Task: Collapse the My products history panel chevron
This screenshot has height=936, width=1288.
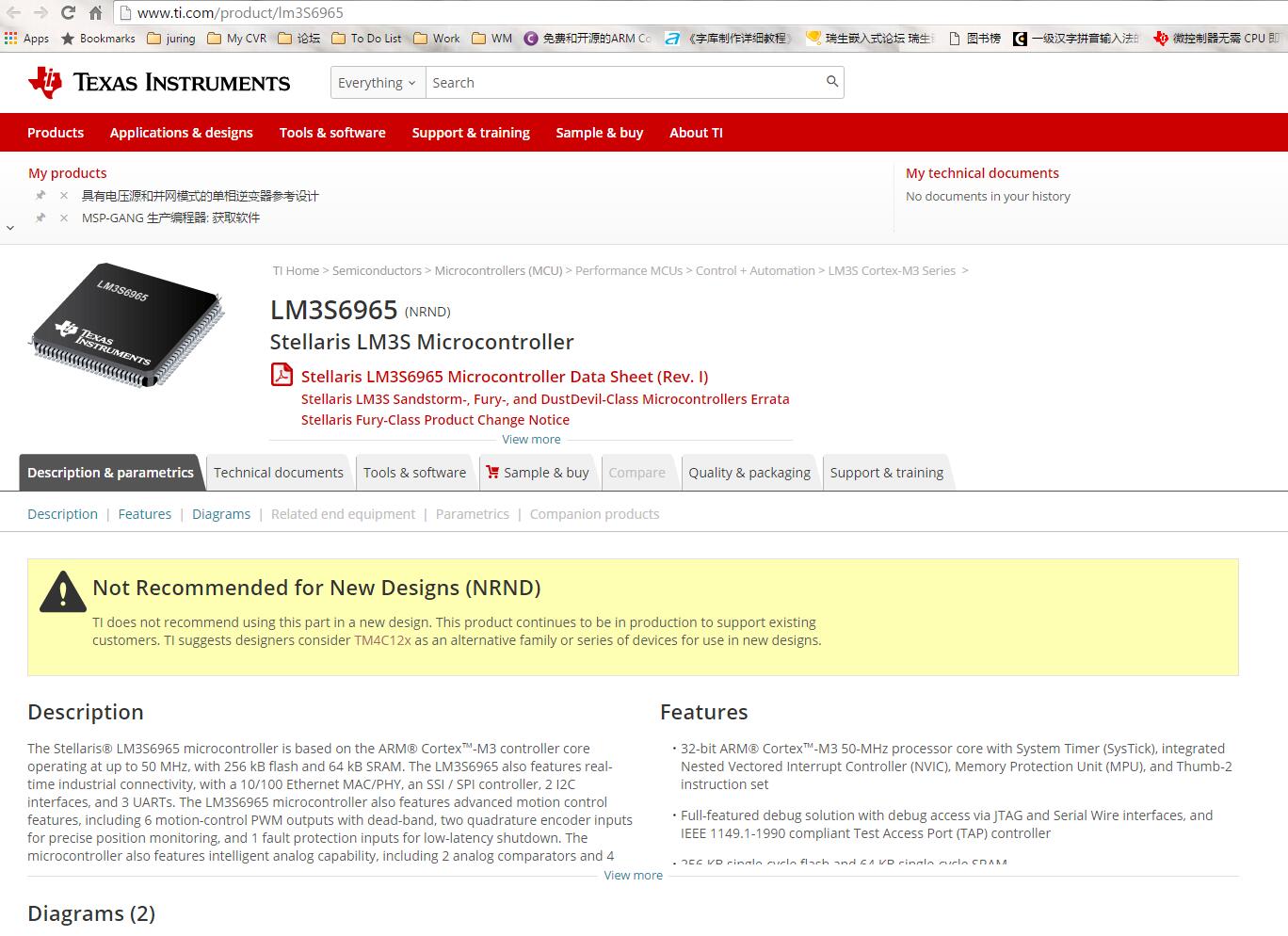Action: (x=10, y=228)
